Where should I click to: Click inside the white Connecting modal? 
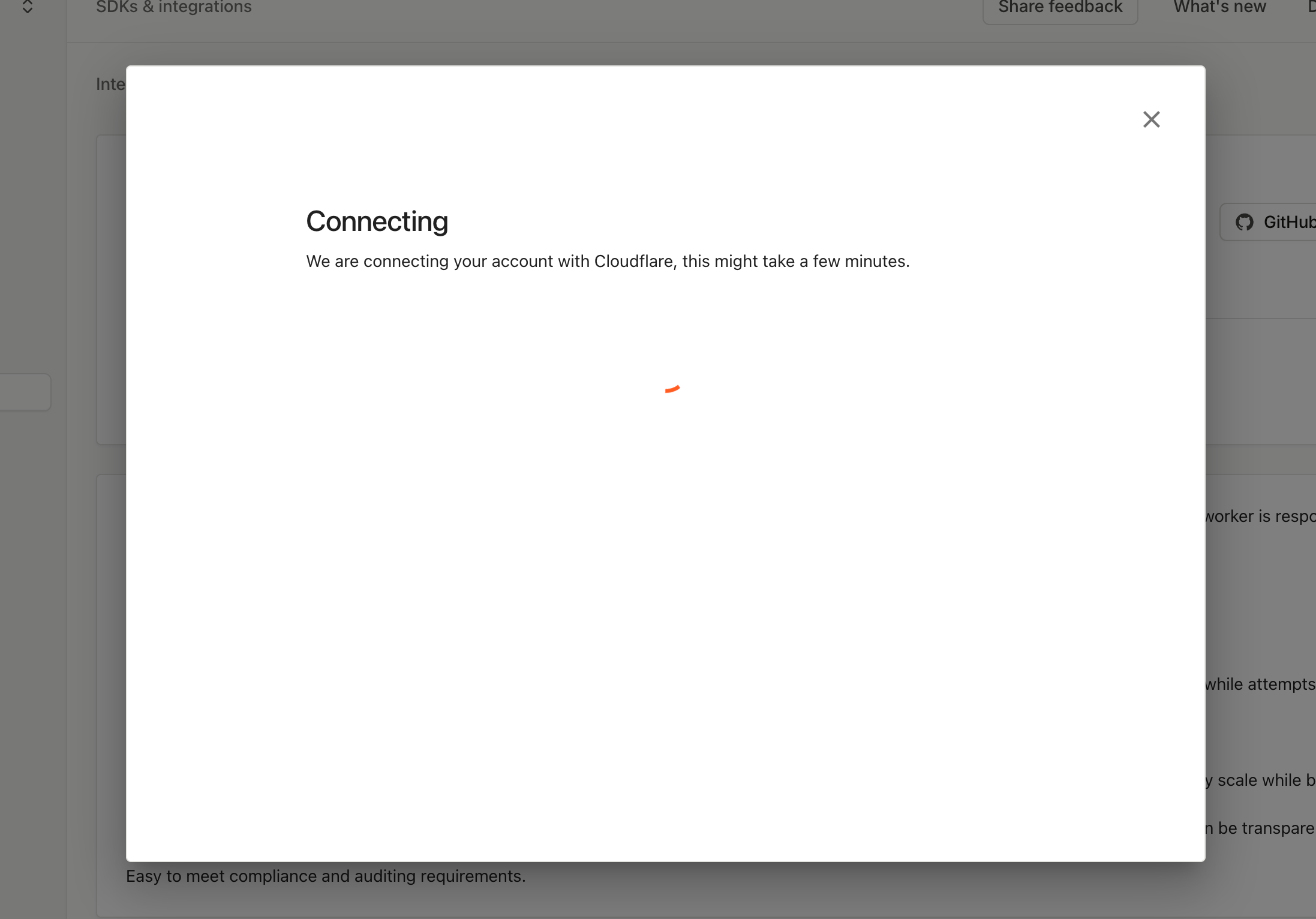click(660, 540)
